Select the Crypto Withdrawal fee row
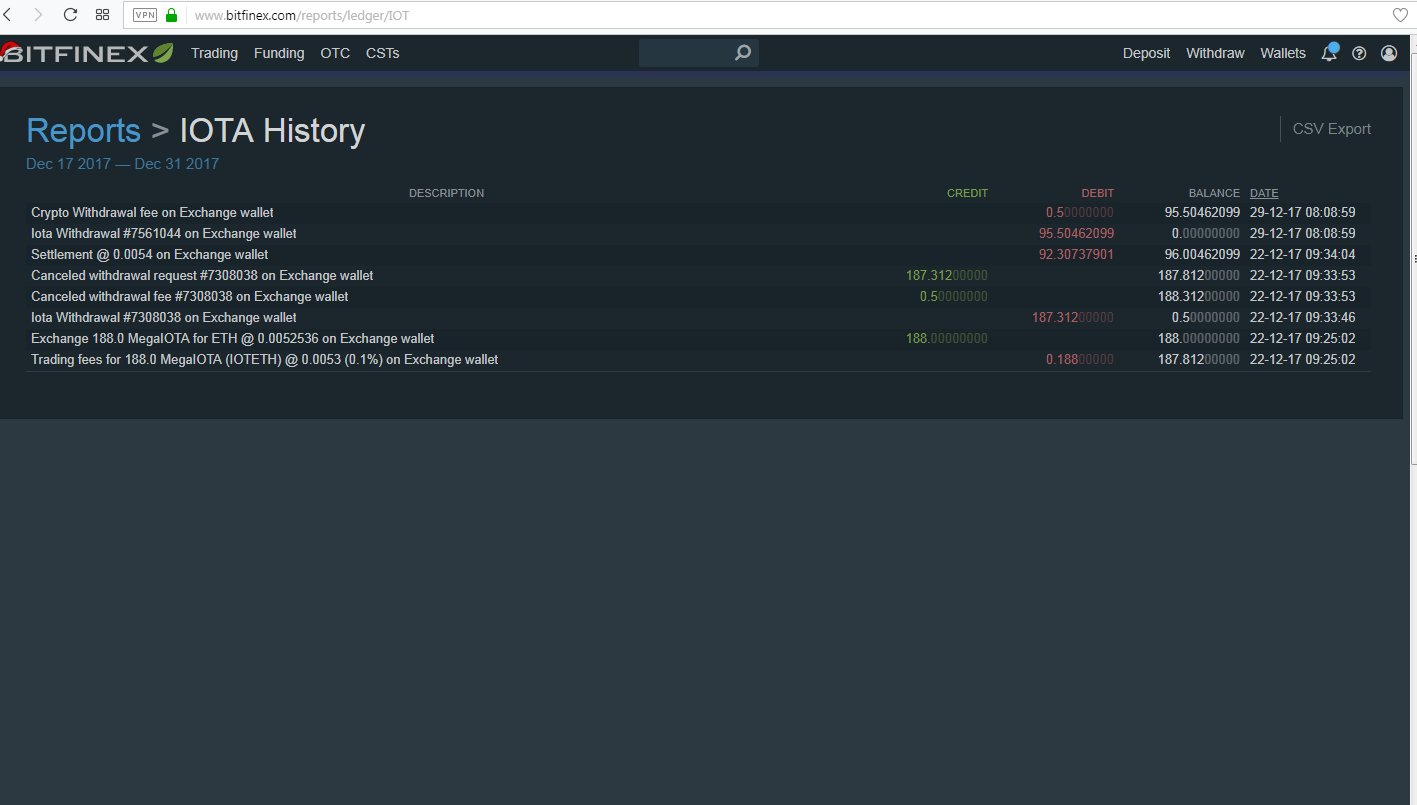 pos(698,213)
